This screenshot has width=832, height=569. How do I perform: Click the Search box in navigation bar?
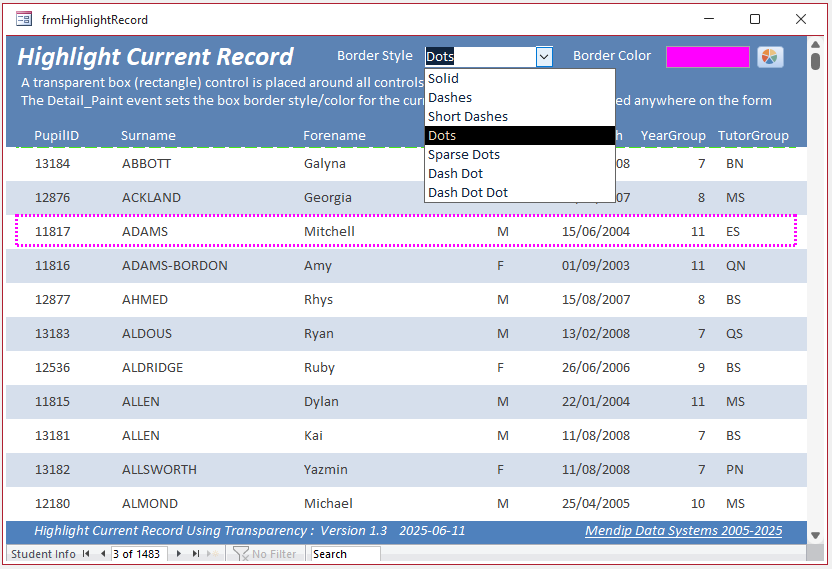[345, 554]
